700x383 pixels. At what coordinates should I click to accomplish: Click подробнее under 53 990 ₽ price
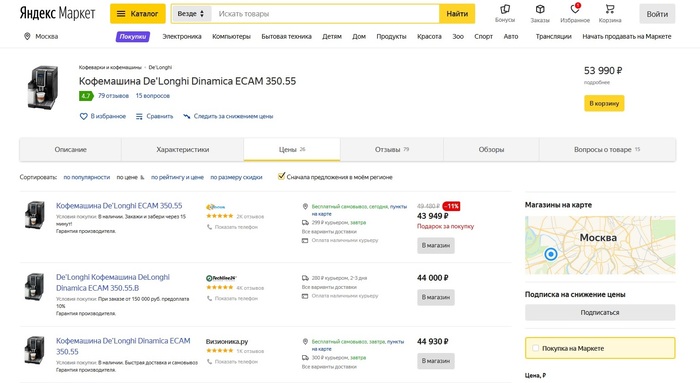pos(597,83)
